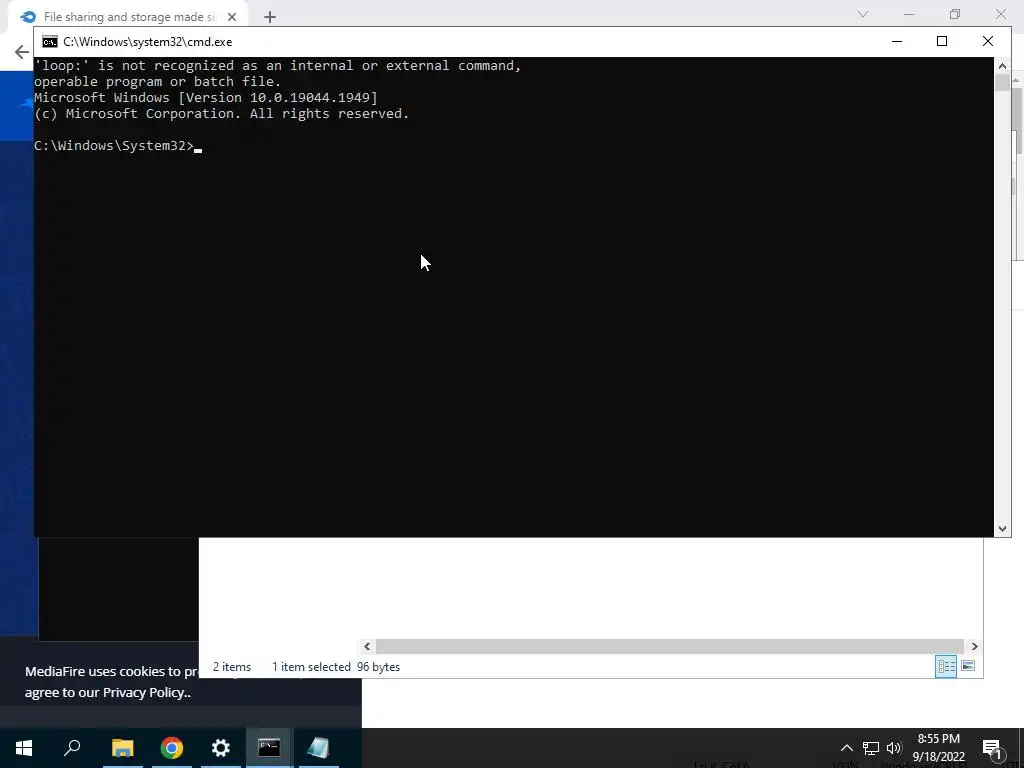Open a new browser tab
Screen dimensions: 1024x768
click(270, 17)
